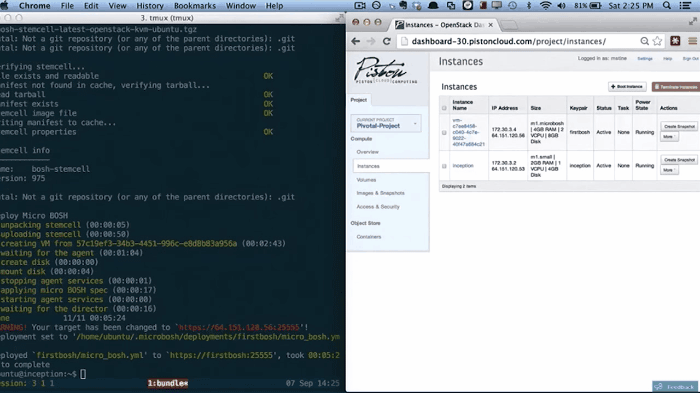Open the Current Project Pivotal-Project dropdown
The image size is (700, 393).
click(386, 123)
